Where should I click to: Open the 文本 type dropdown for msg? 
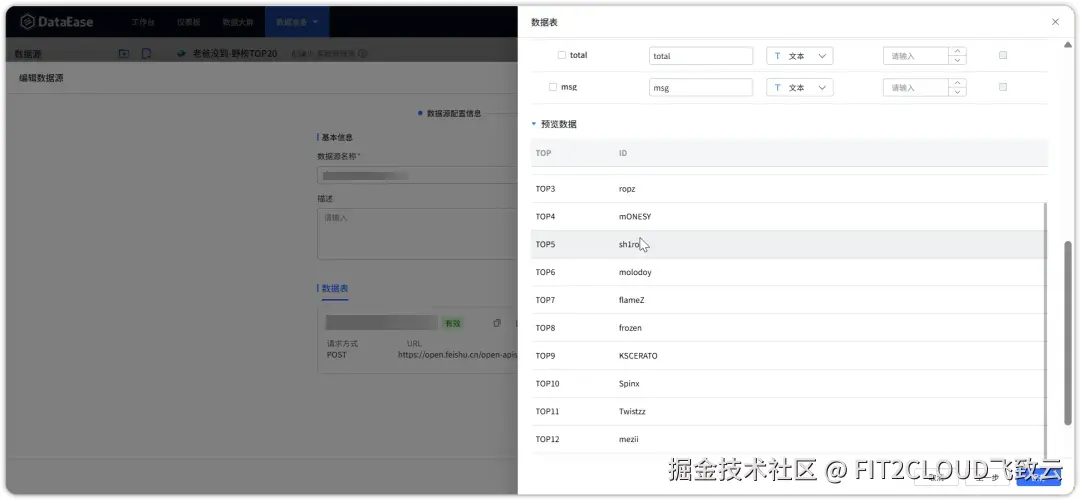coord(800,87)
